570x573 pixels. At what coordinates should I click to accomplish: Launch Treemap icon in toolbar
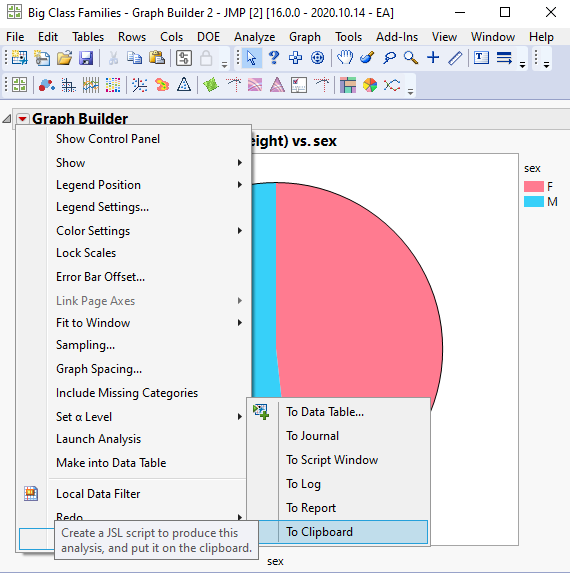[348, 85]
